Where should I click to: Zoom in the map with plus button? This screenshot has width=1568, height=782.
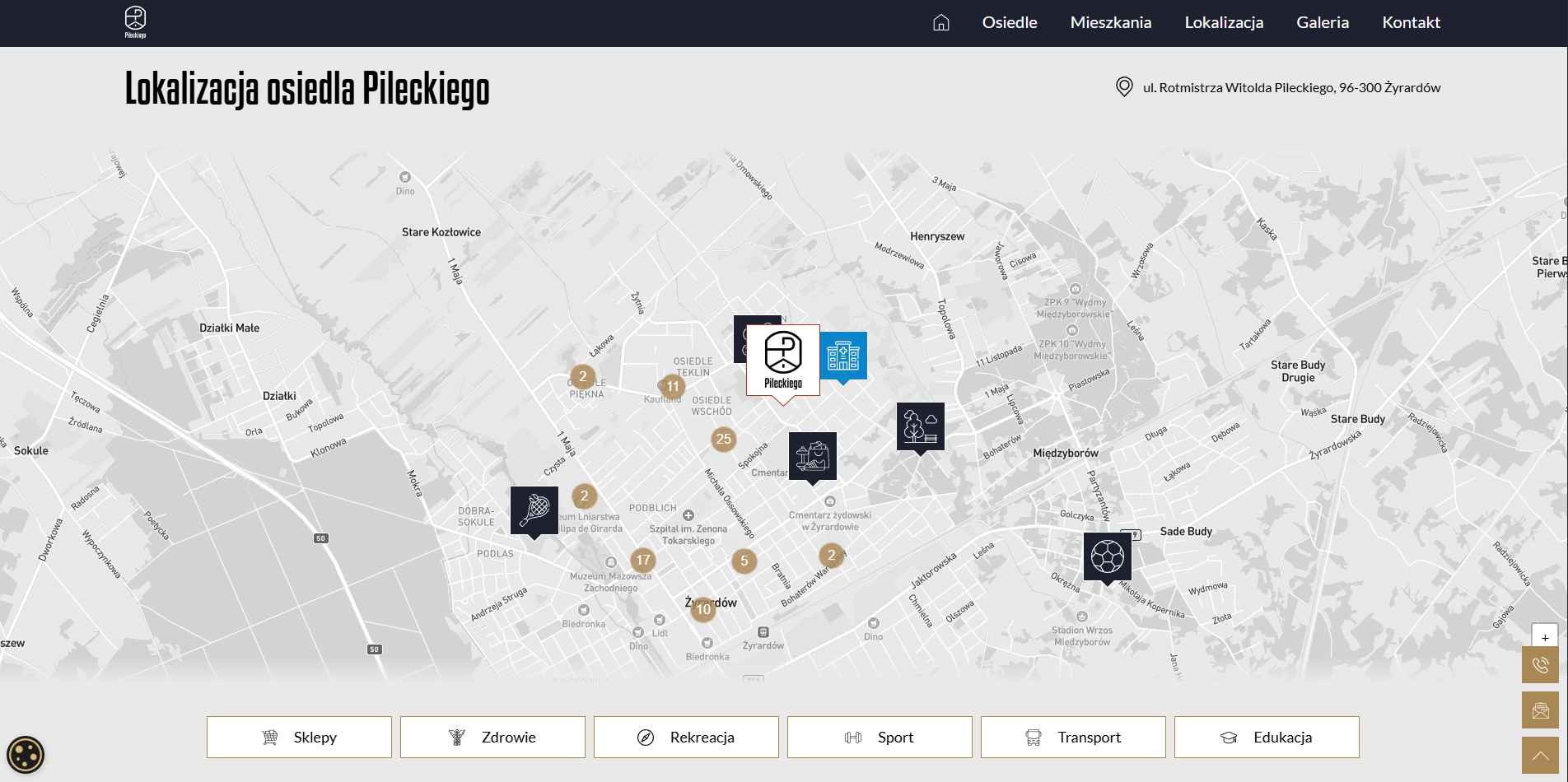pyautogui.click(x=1545, y=636)
